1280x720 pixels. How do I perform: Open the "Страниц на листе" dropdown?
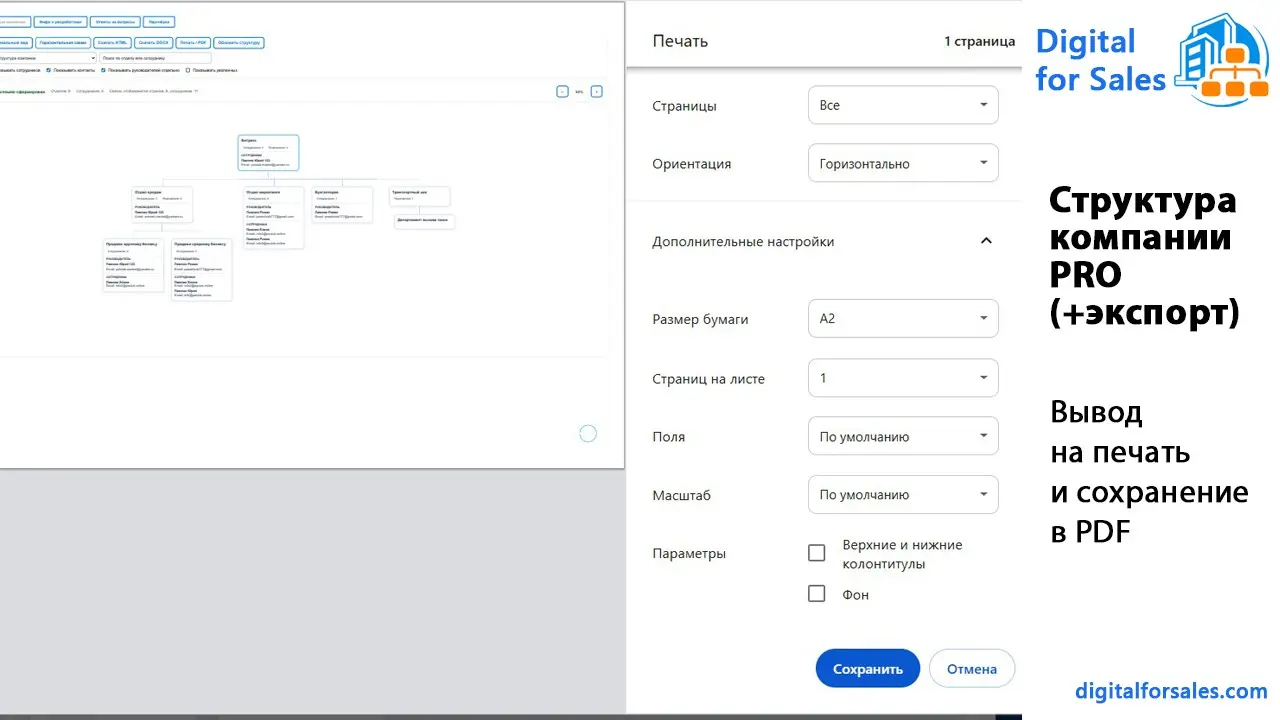[x=902, y=377]
